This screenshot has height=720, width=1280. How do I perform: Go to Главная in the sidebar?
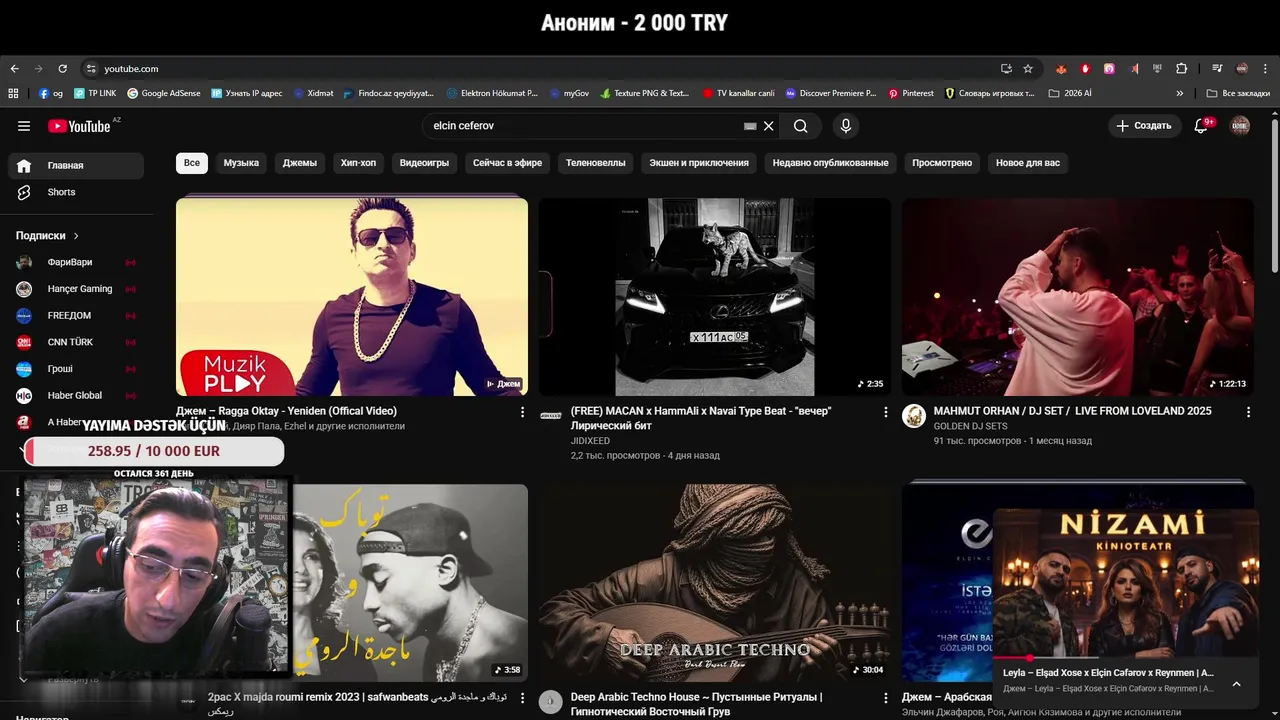(76, 165)
